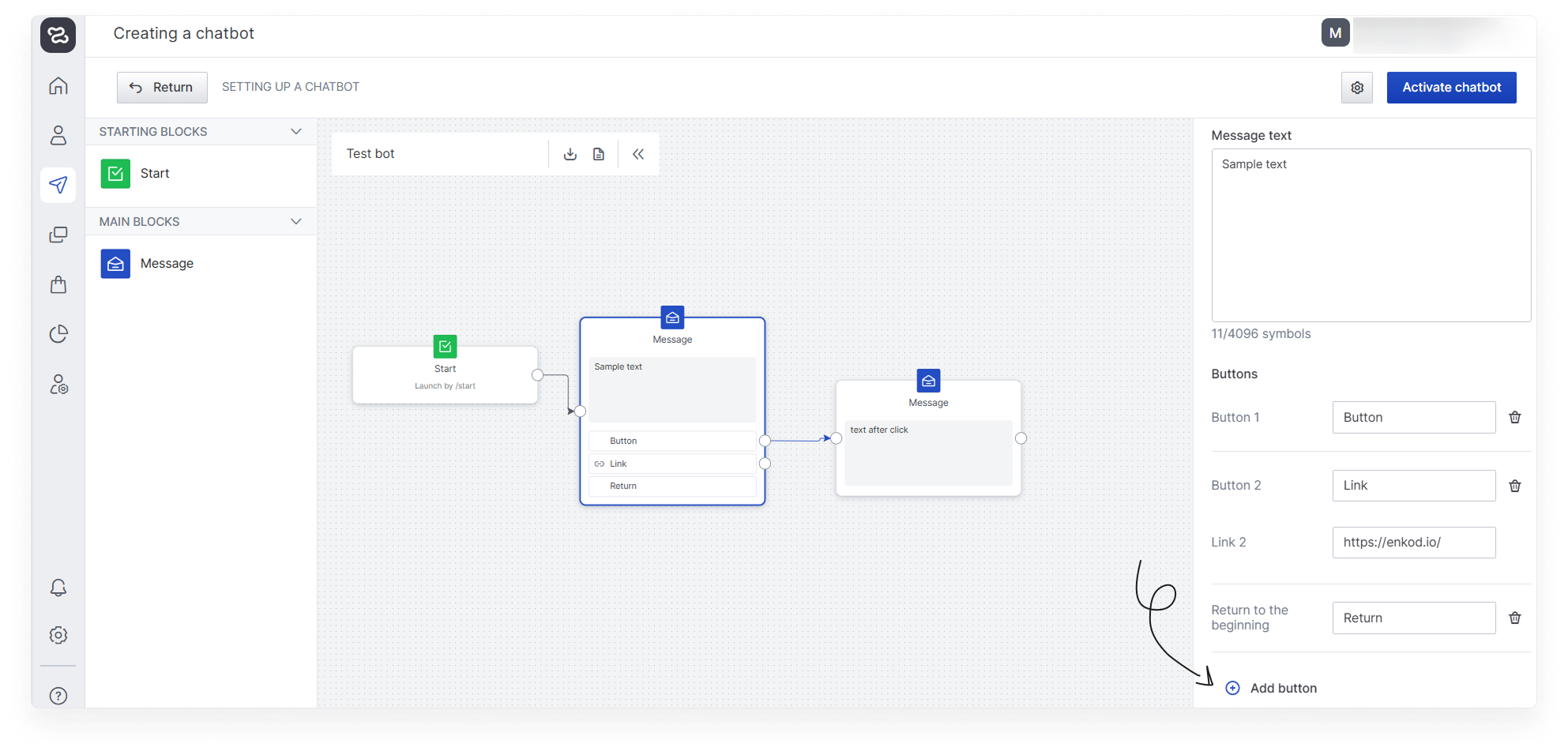
Task: Collapse the STARTING BLOCKS section
Action: tap(296, 132)
